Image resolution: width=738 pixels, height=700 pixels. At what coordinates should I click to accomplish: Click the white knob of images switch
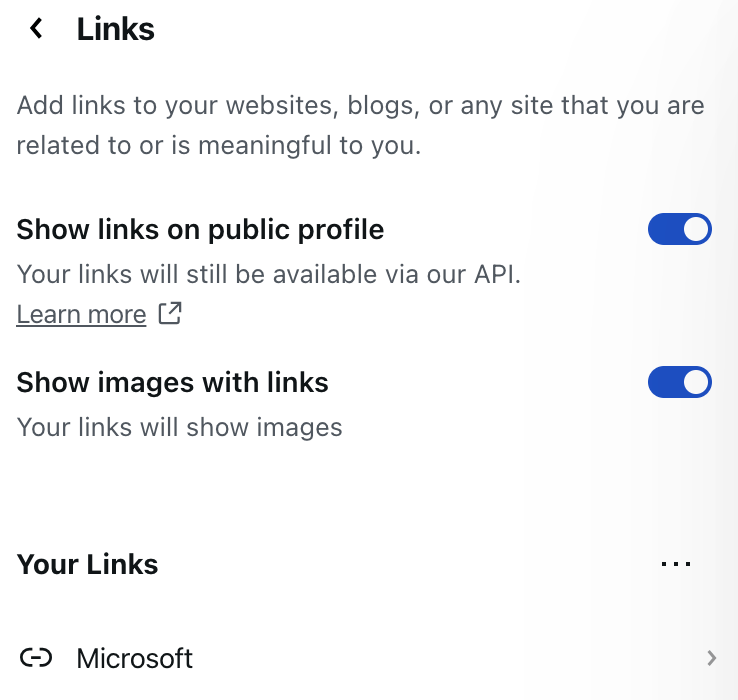click(697, 382)
